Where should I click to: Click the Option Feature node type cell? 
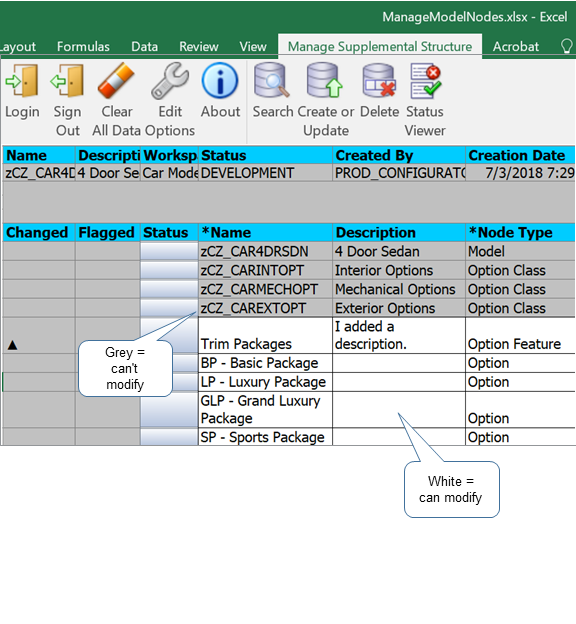point(521,335)
